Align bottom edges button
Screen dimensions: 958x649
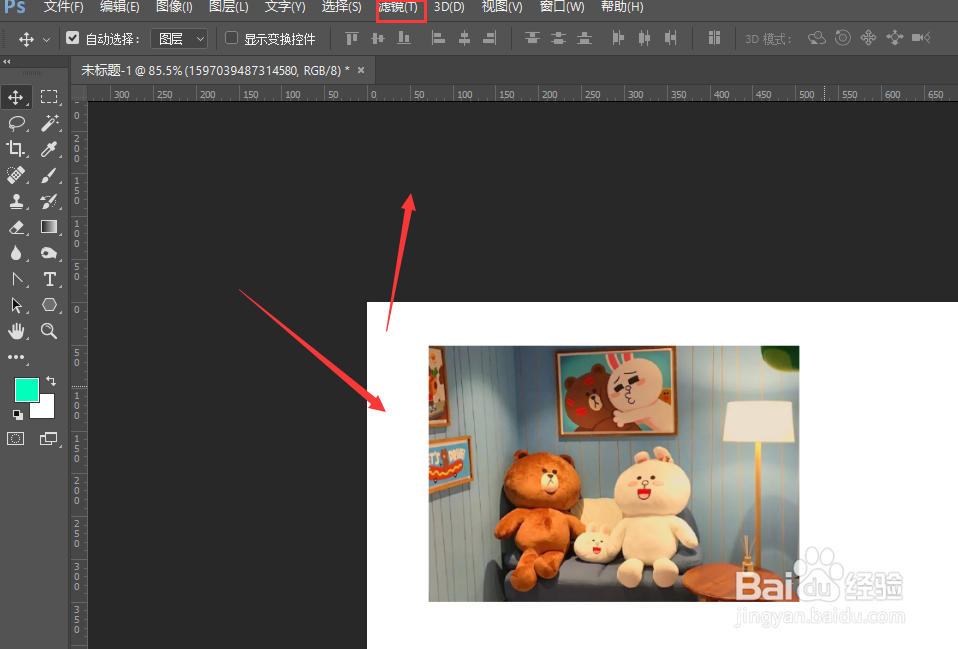tap(404, 38)
